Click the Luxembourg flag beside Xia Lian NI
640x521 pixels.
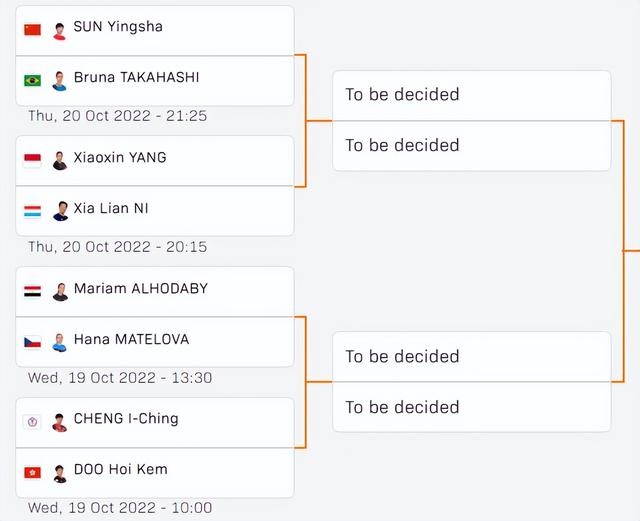tap(32, 212)
